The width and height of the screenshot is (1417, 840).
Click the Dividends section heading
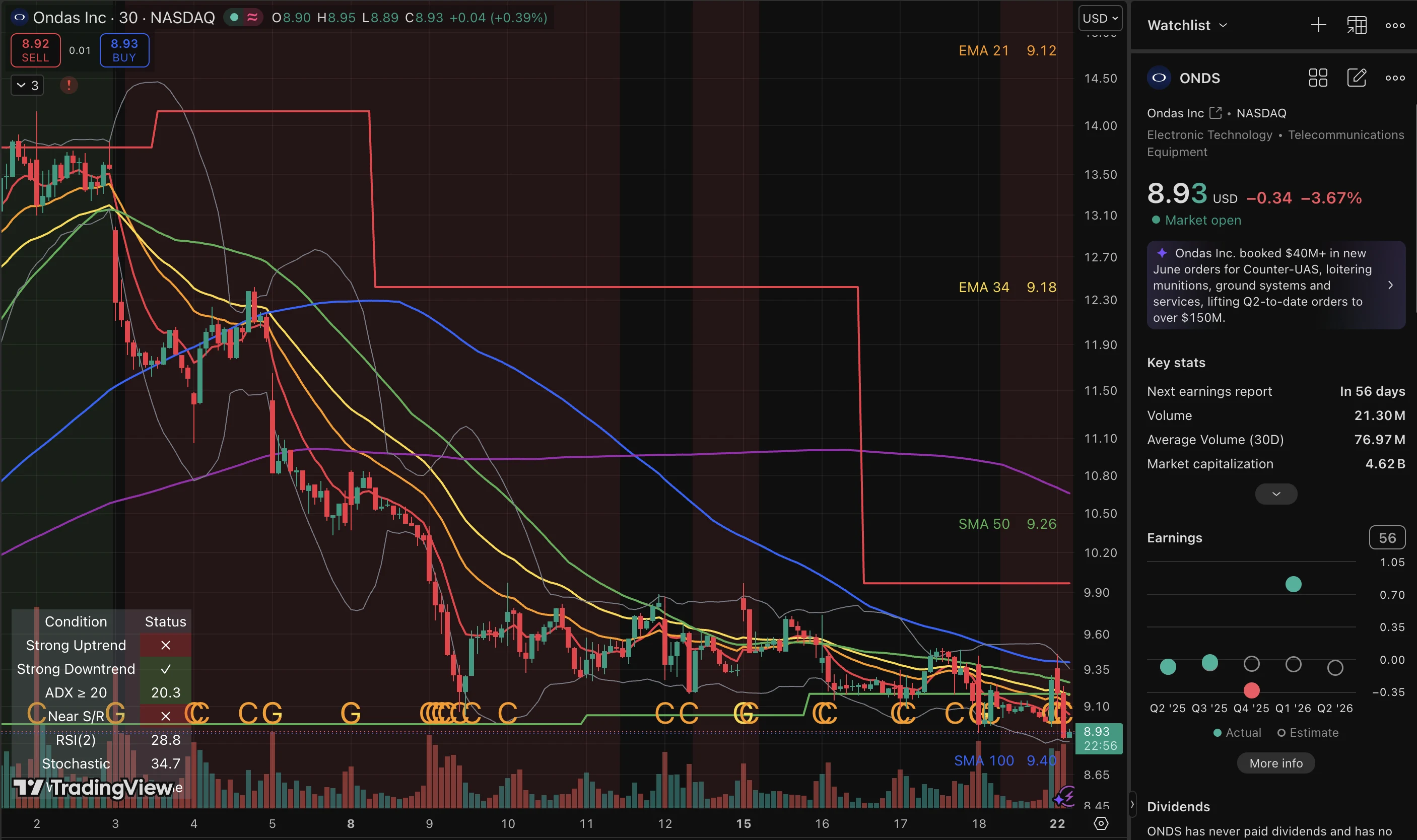click(1178, 807)
